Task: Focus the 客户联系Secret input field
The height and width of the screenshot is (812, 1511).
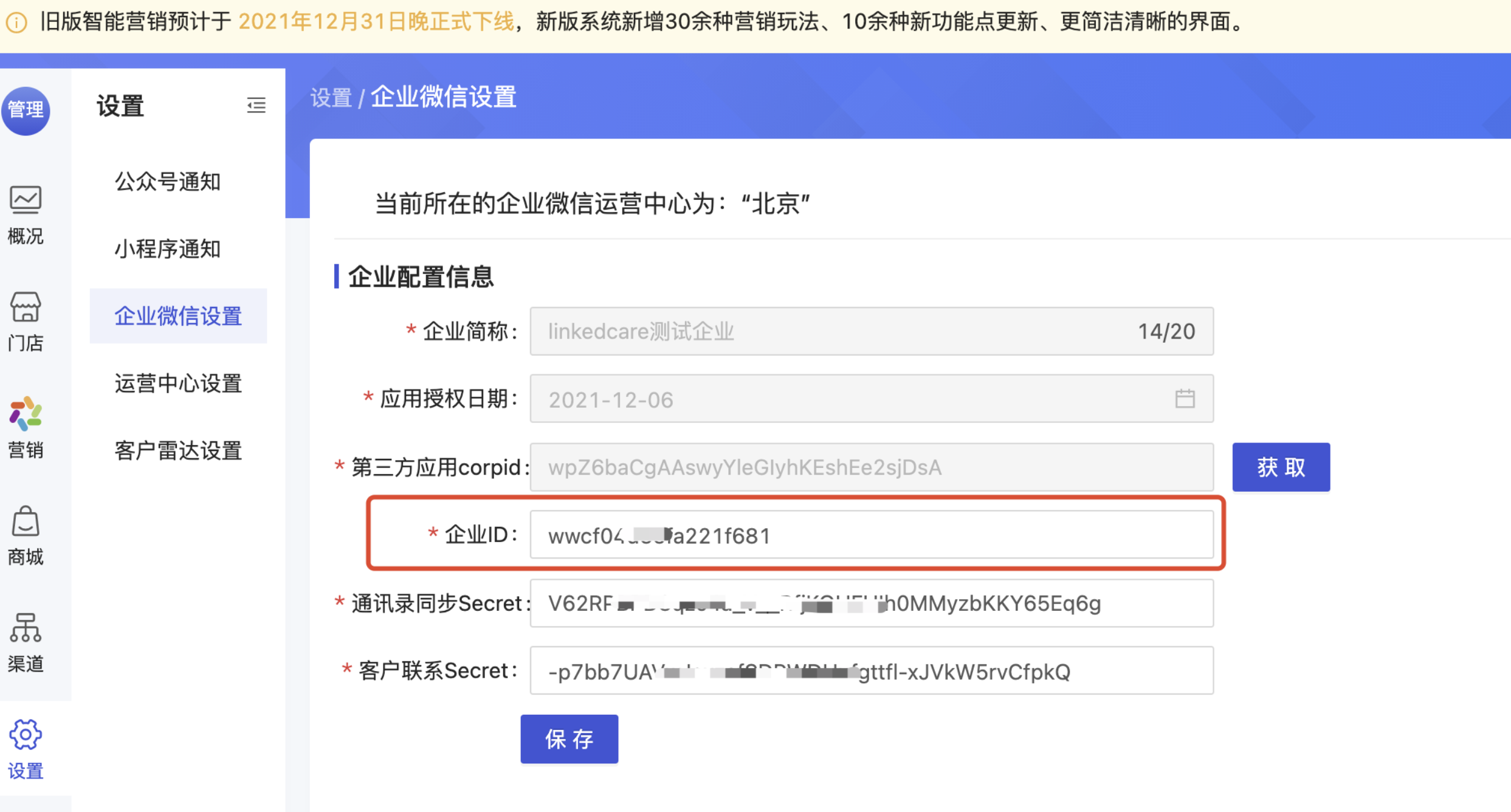Action: click(x=872, y=671)
